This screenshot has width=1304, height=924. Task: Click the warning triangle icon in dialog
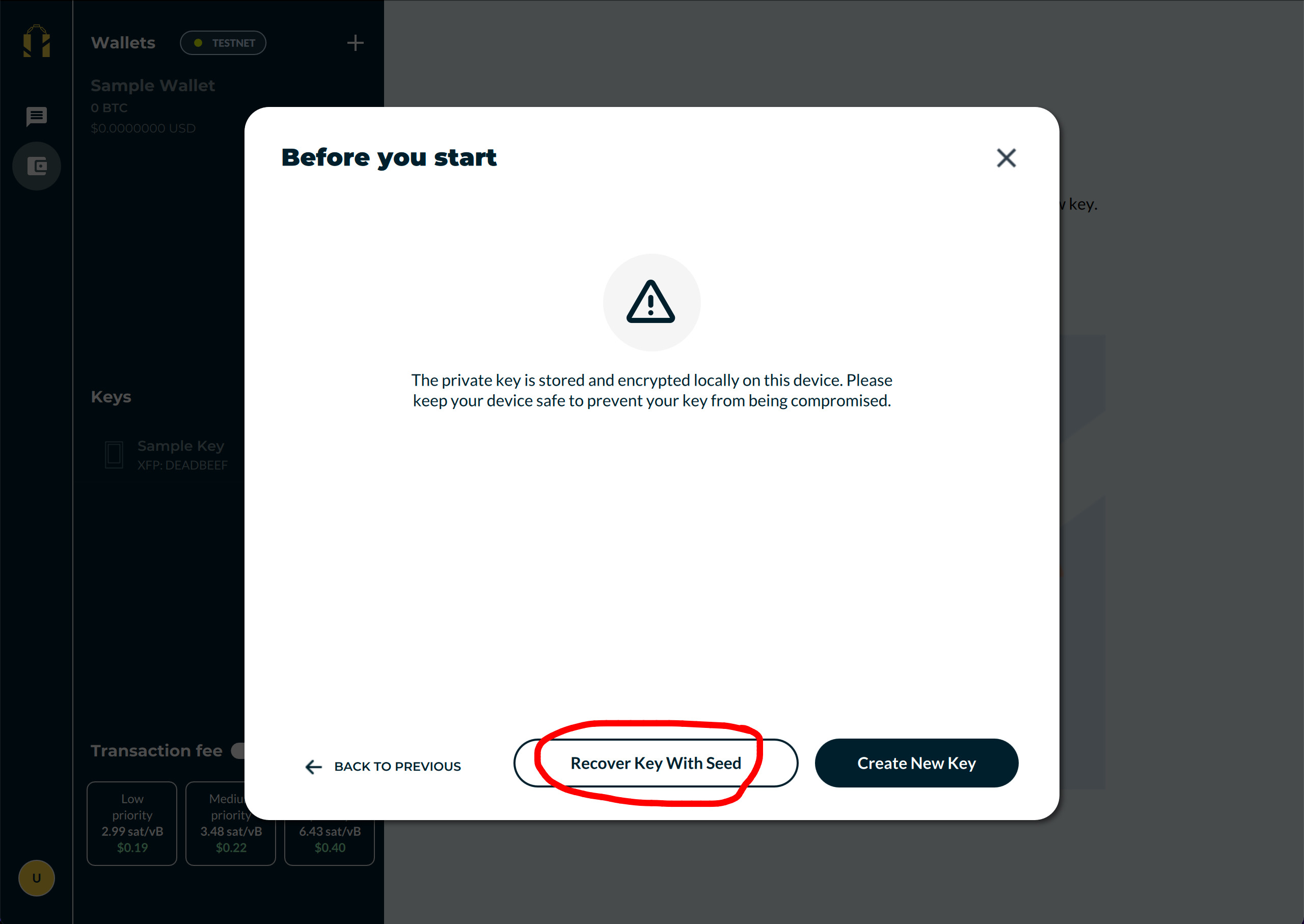(651, 302)
